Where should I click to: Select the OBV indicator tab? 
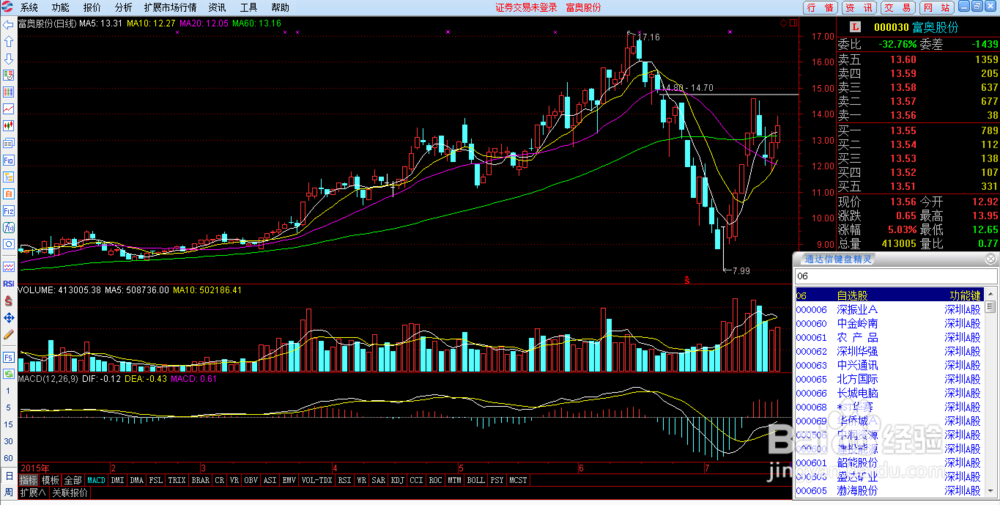point(251,480)
